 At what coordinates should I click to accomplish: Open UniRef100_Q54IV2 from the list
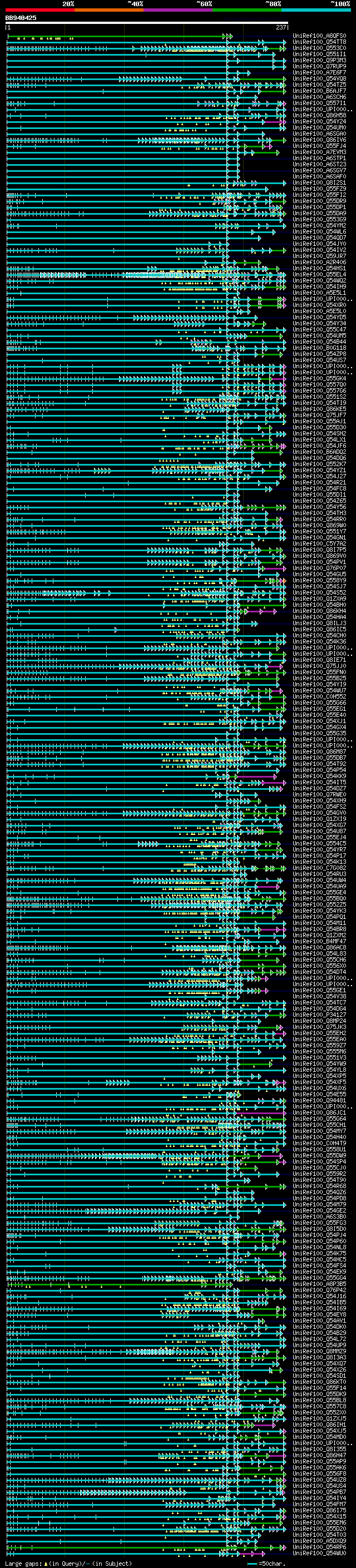(319, 250)
